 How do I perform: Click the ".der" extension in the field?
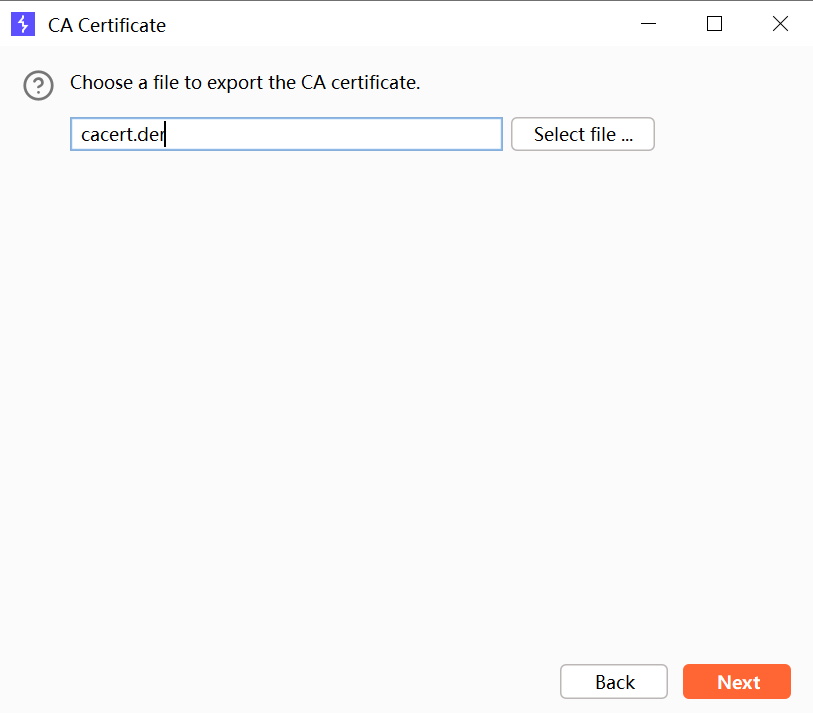[x=149, y=134]
